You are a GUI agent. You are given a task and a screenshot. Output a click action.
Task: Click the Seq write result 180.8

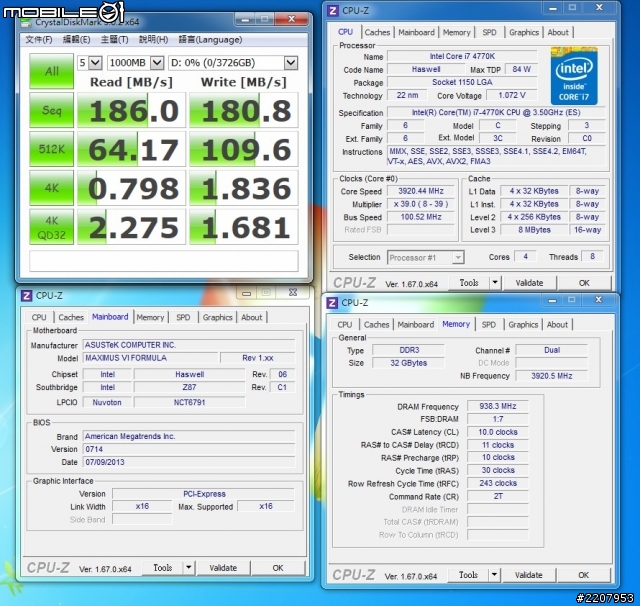244,110
